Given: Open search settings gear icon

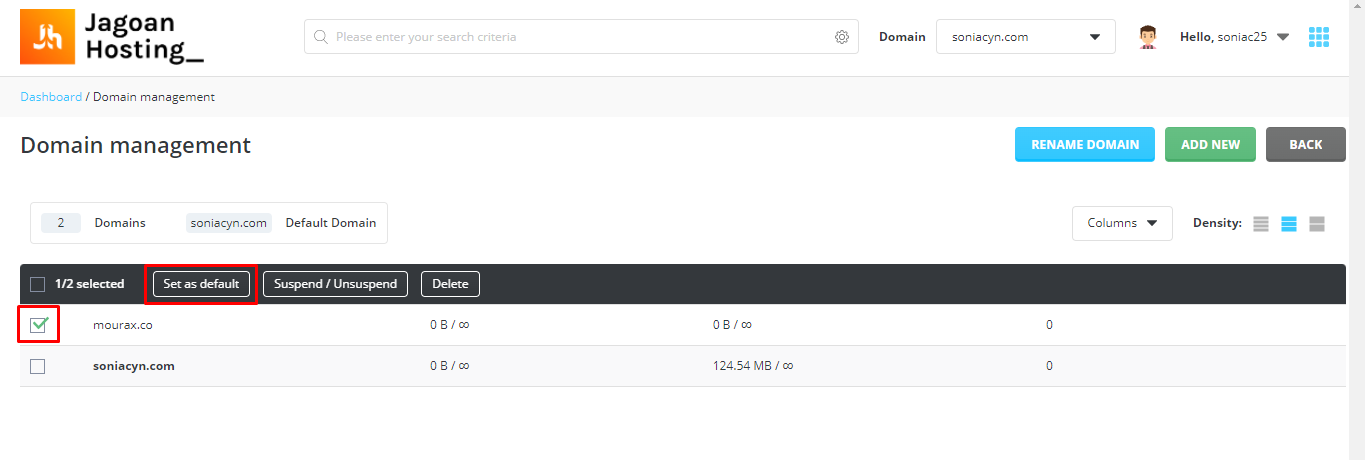Looking at the screenshot, I should pos(842,37).
